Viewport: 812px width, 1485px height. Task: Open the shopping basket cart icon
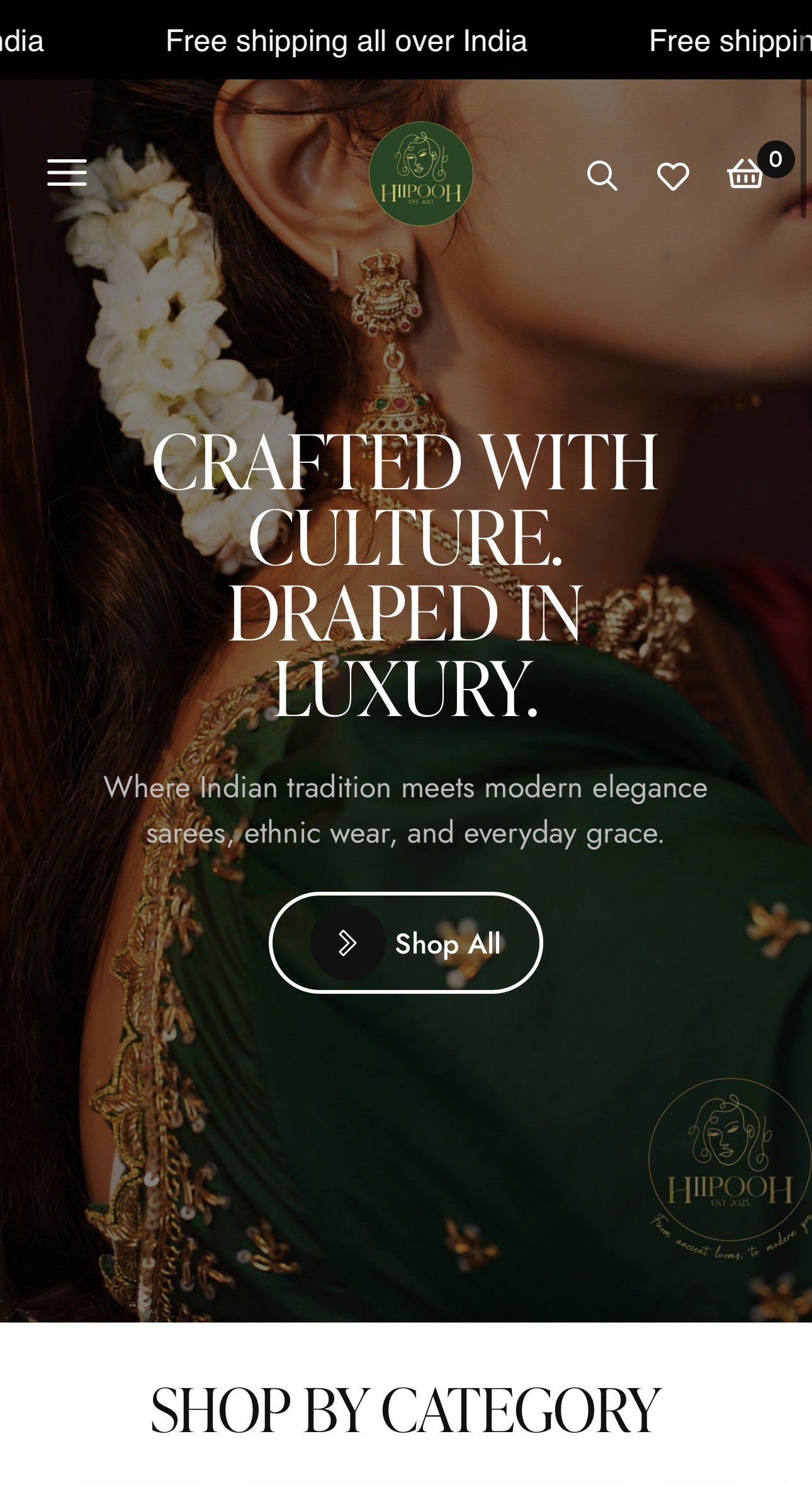745,173
